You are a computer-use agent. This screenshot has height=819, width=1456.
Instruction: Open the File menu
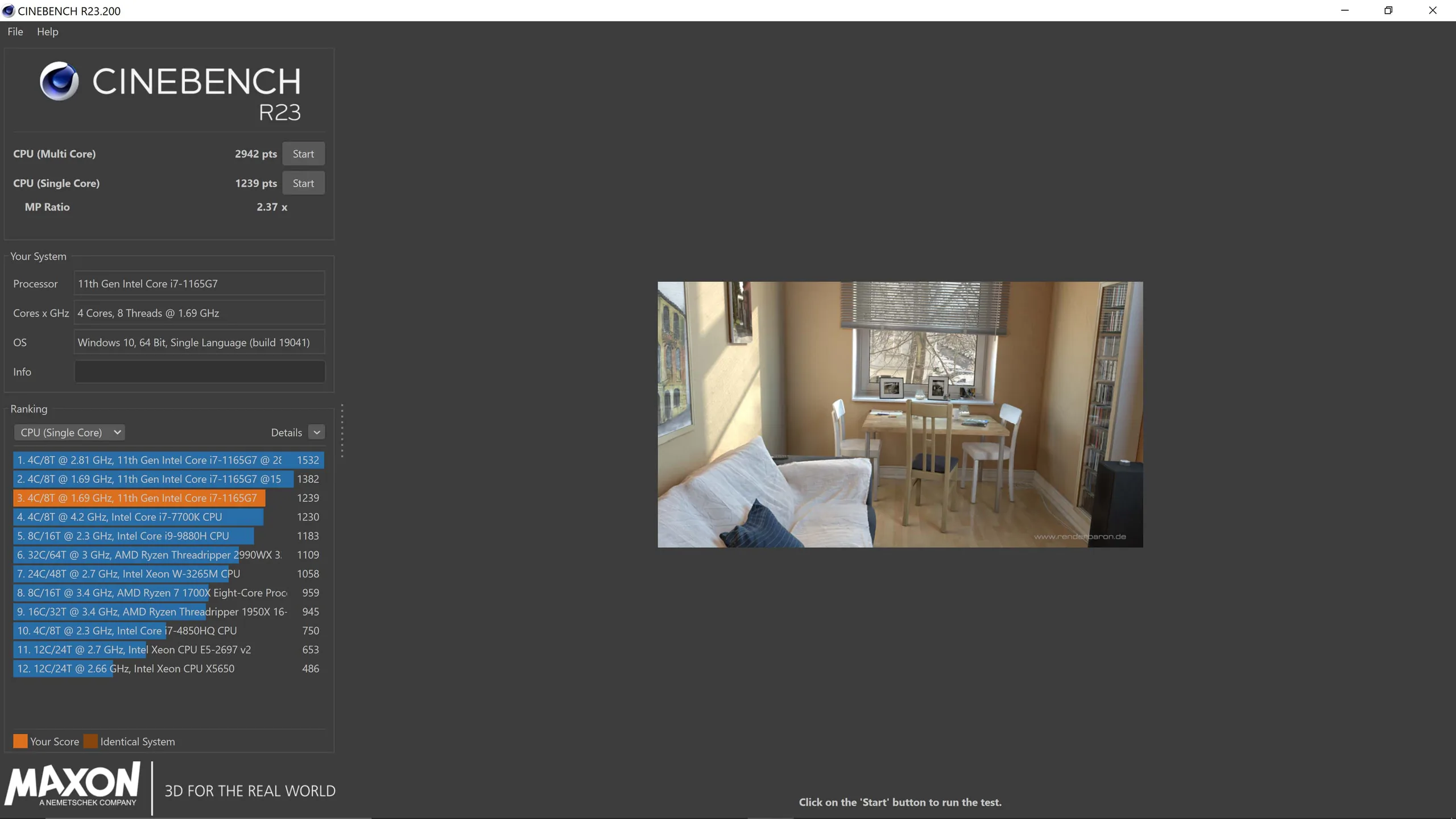[x=15, y=32]
